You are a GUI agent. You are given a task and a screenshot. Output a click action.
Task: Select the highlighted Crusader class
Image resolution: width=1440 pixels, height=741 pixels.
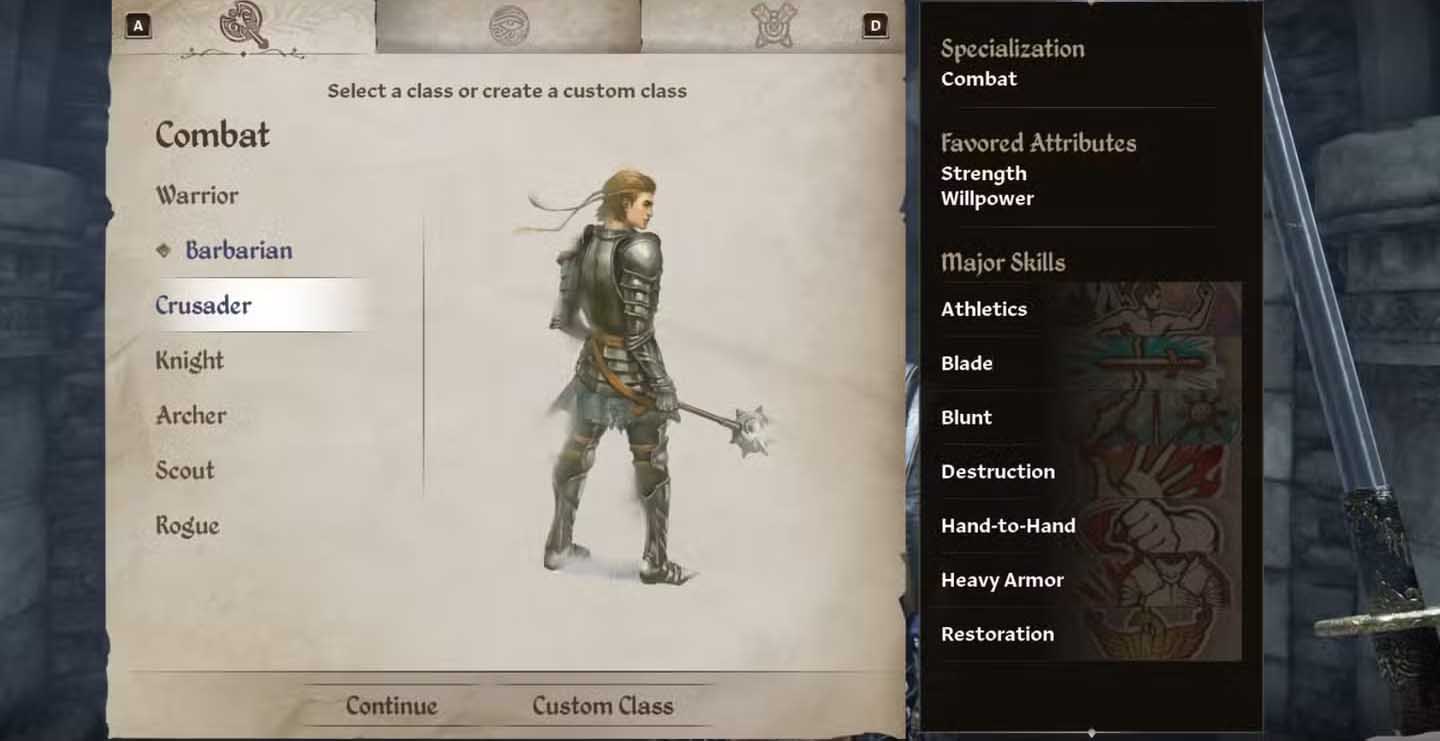click(262, 305)
